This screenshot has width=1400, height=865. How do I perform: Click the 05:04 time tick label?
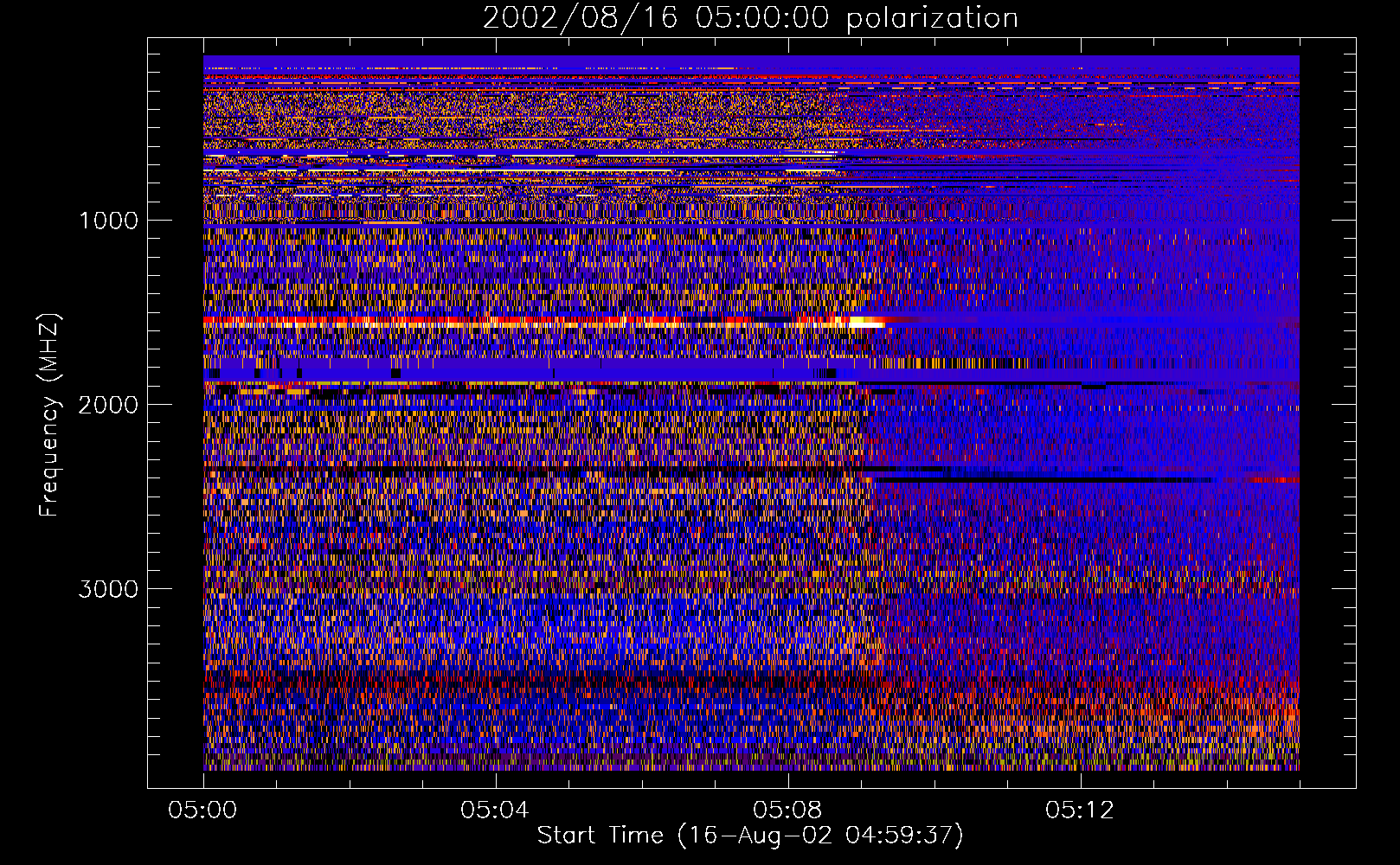coord(495,811)
